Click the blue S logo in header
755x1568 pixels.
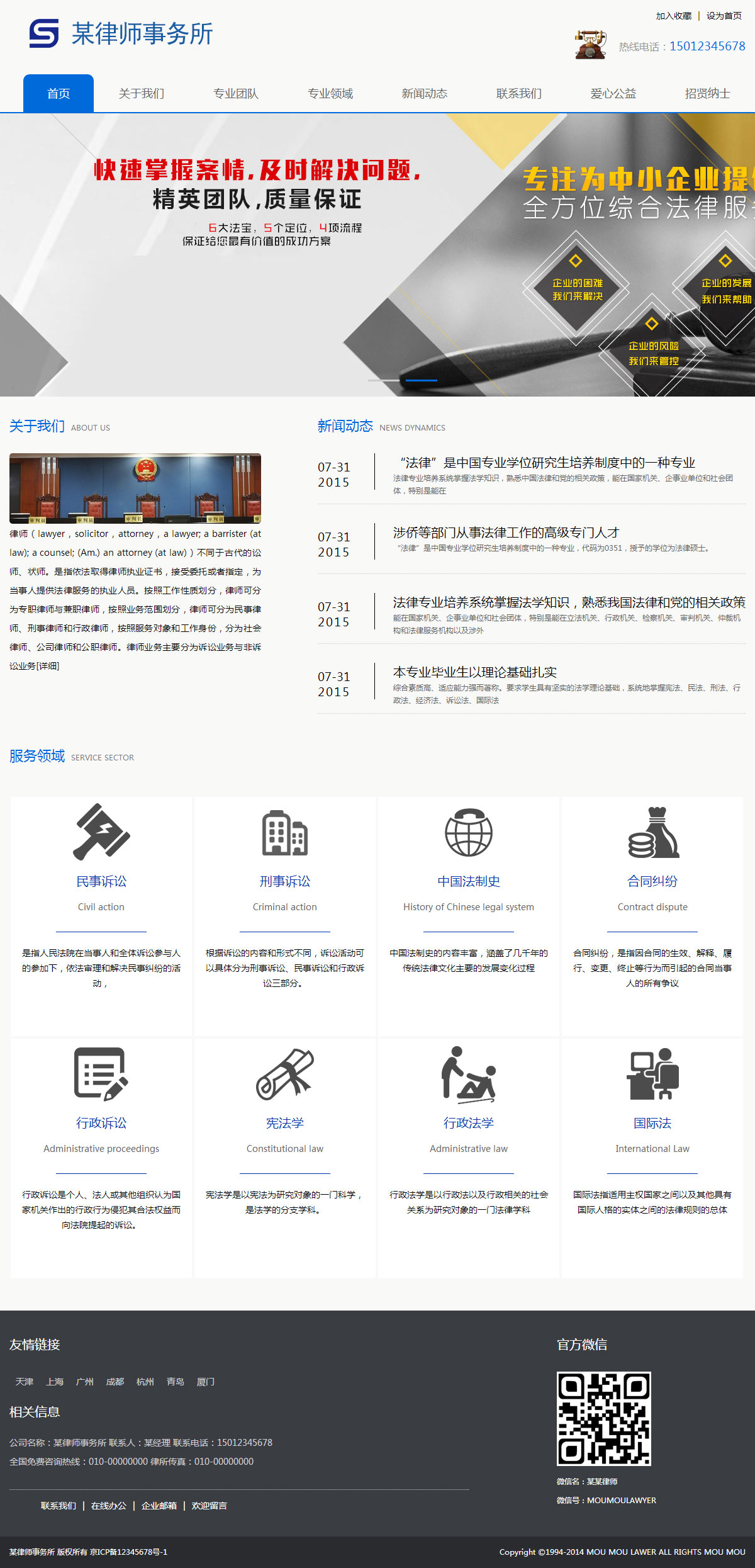(44, 33)
